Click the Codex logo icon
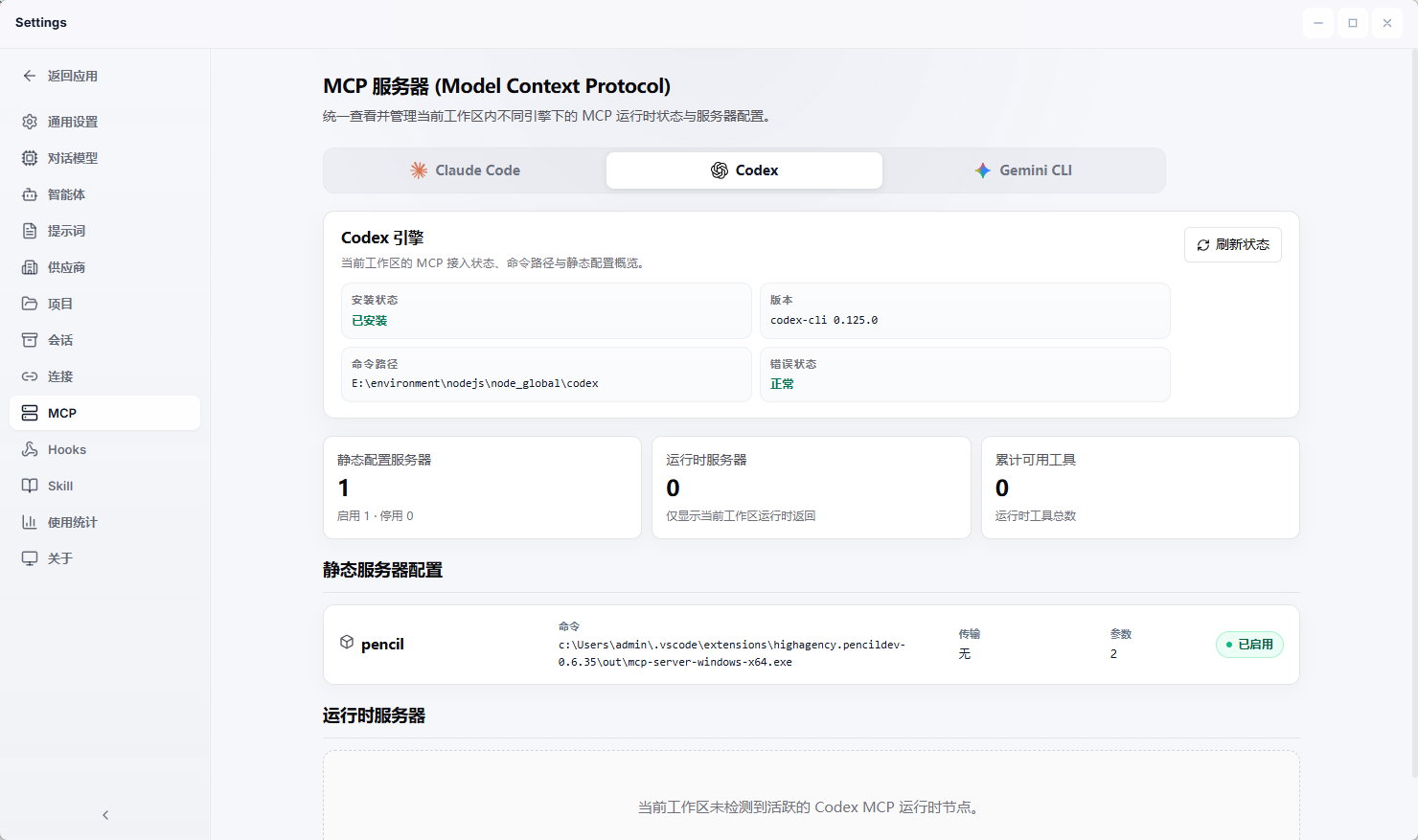Screen dimensions: 1418x840 click(x=720, y=170)
